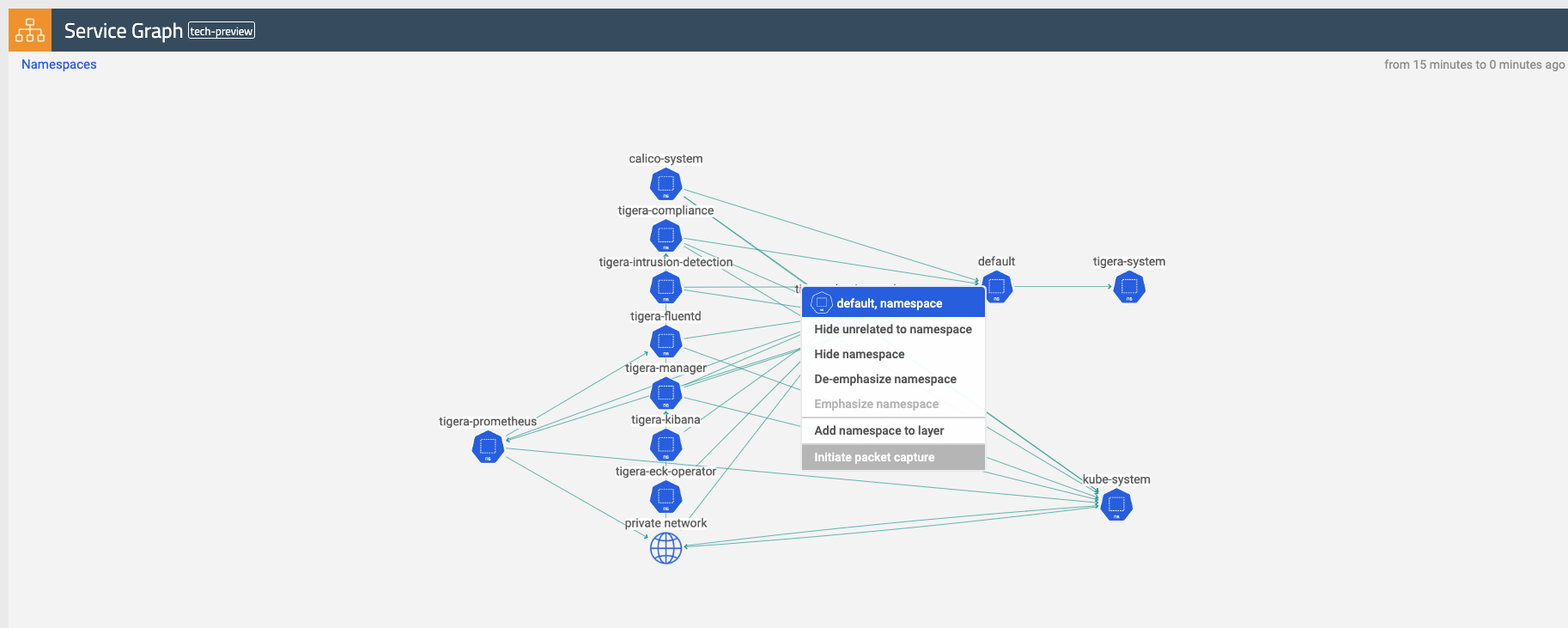Select the tigera-manager namespace node
The height and width of the screenshot is (628, 1568).
click(665, 393)
